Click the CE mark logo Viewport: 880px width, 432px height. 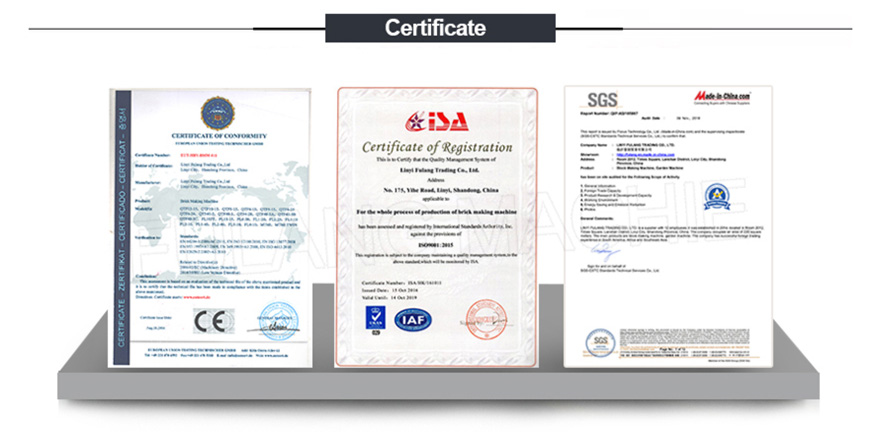[214, 321]
